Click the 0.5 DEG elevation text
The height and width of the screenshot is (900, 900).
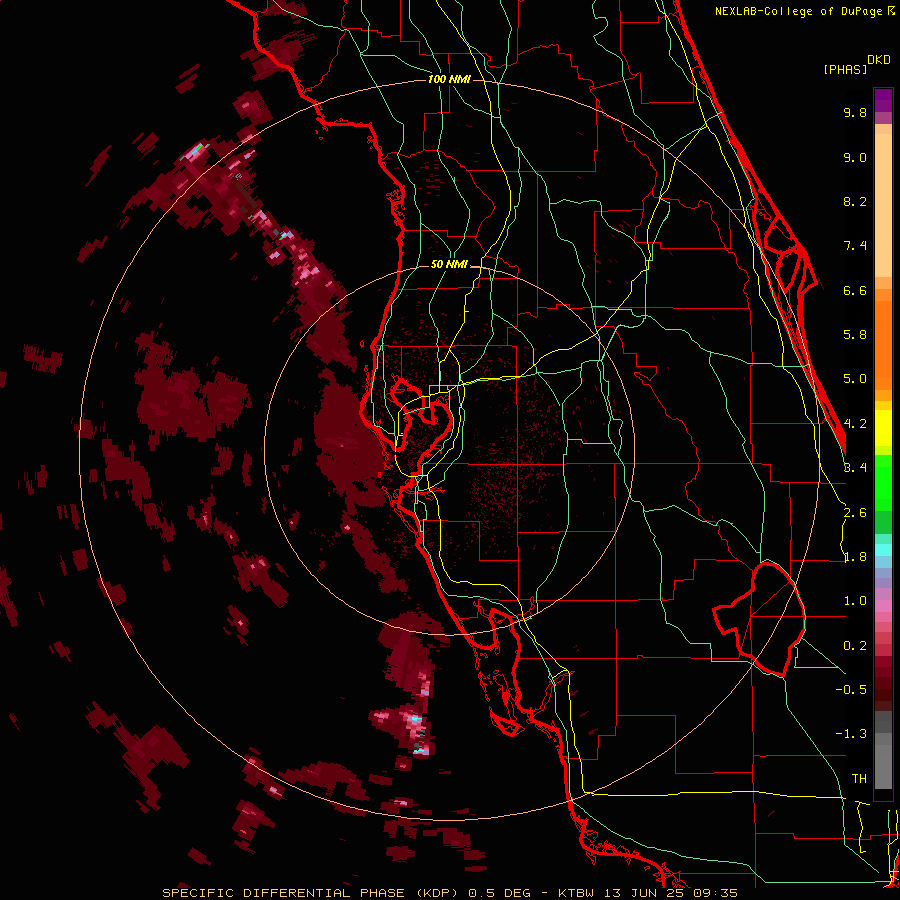(499, 893)
